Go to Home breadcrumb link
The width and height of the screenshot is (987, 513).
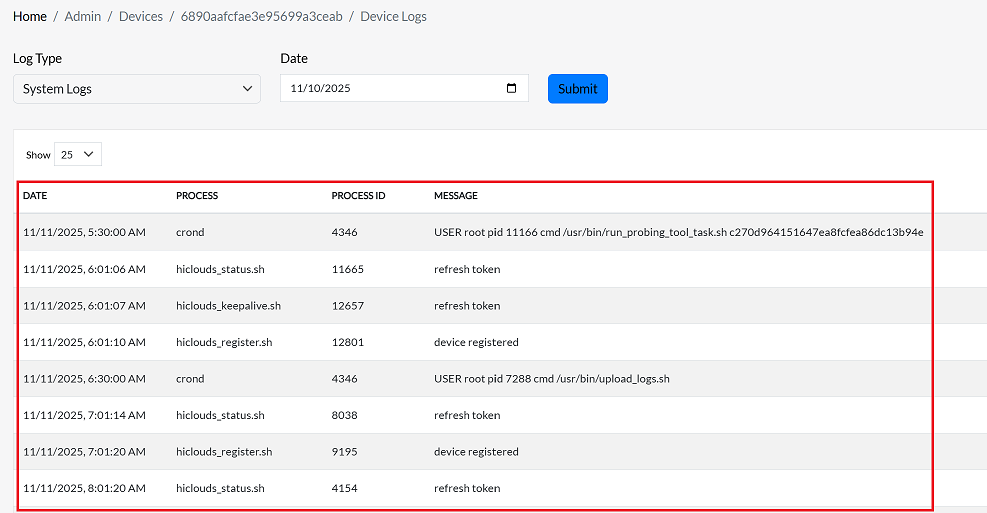(30, 17)
